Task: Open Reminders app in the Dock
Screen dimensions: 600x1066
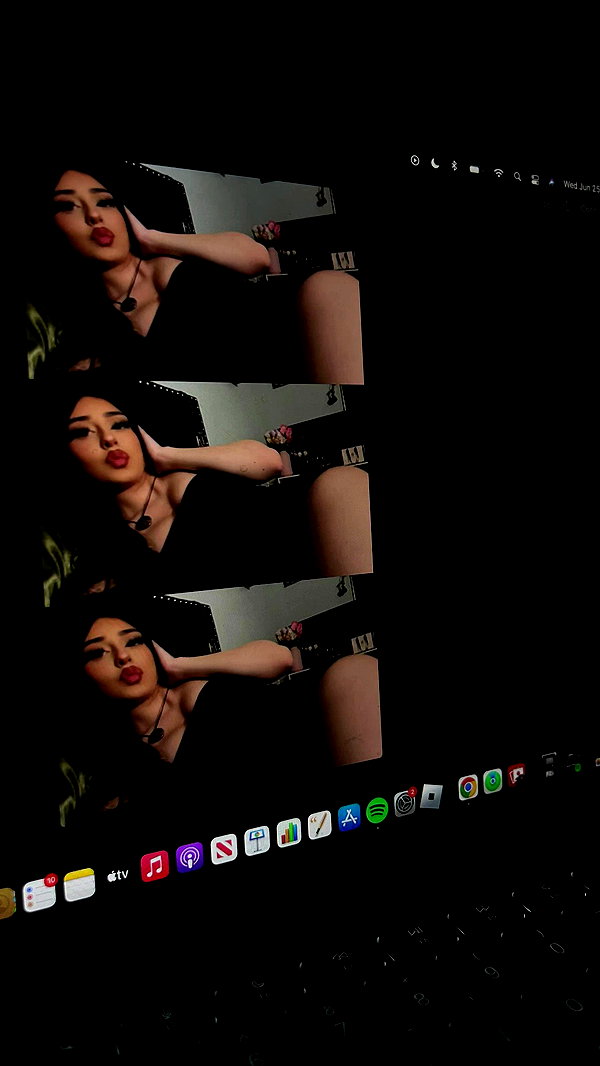Action: (x=39, y=894)
